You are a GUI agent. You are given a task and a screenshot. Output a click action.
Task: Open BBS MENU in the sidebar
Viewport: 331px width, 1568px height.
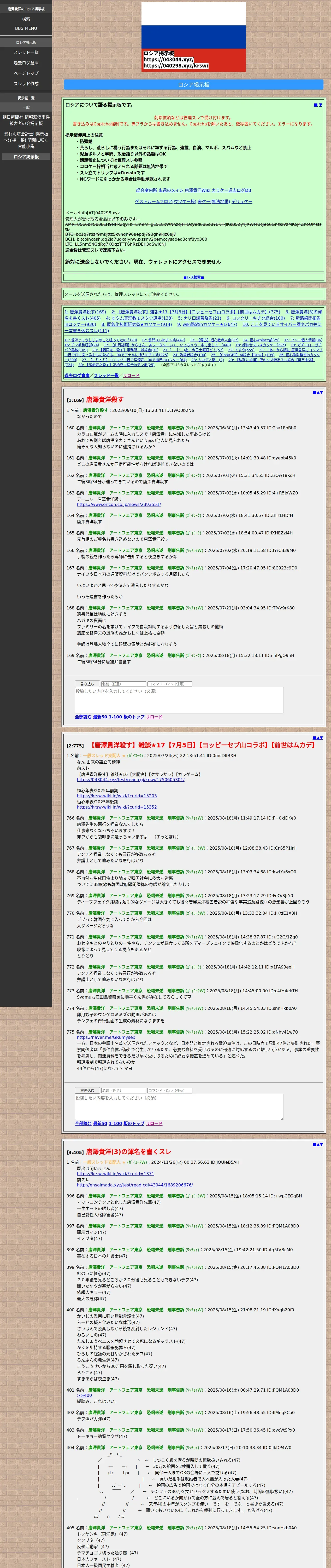tap(26, 28)
